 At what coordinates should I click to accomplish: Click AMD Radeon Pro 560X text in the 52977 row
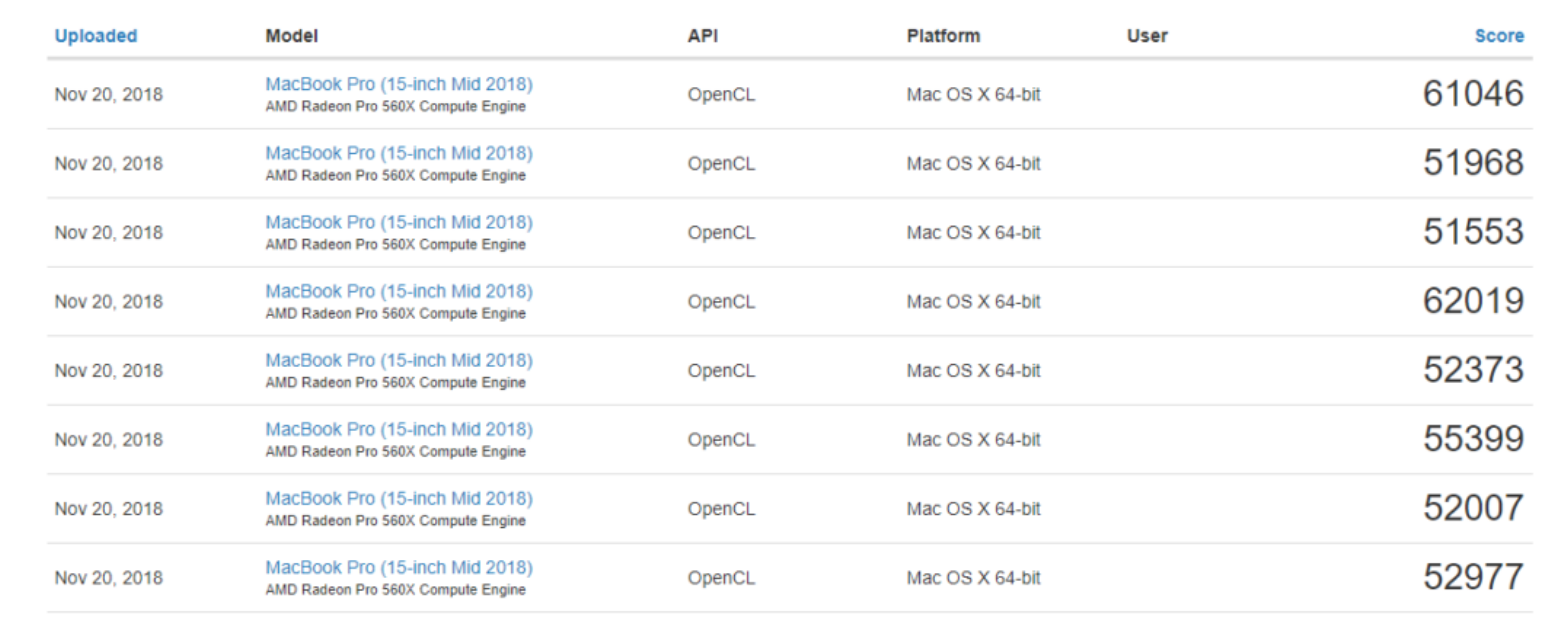pos(395,590)
